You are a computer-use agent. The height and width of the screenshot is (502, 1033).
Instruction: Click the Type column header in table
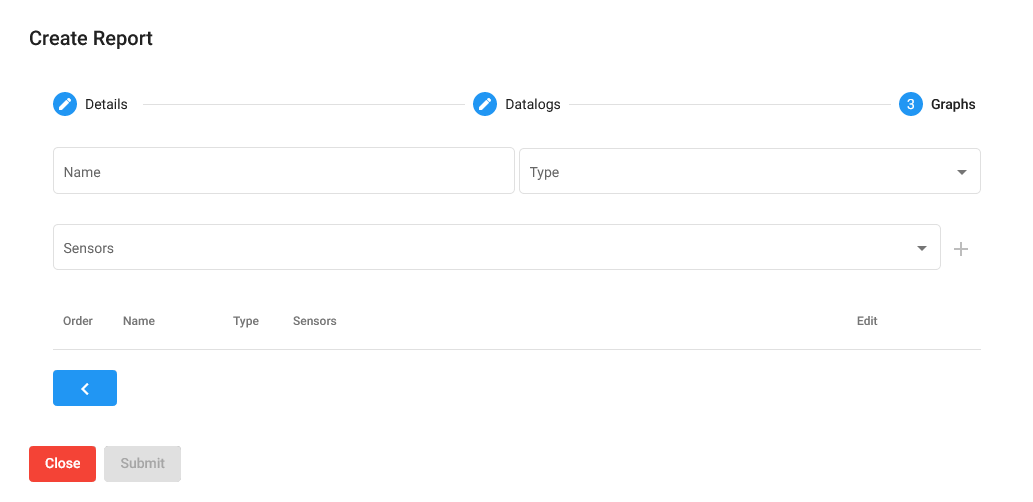point(246,321)
